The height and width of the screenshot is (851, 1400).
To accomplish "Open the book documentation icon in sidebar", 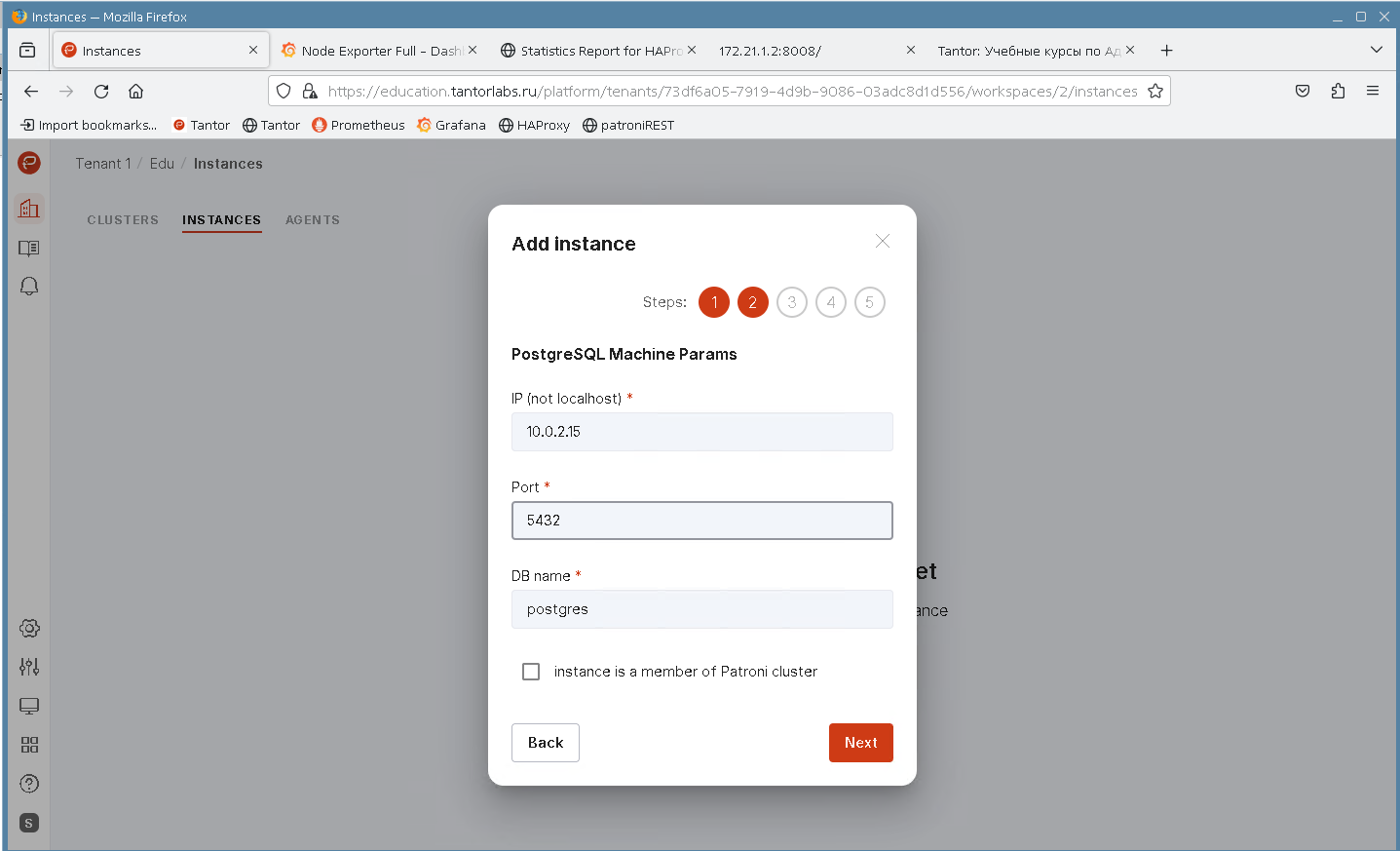I will click(29, 249).
